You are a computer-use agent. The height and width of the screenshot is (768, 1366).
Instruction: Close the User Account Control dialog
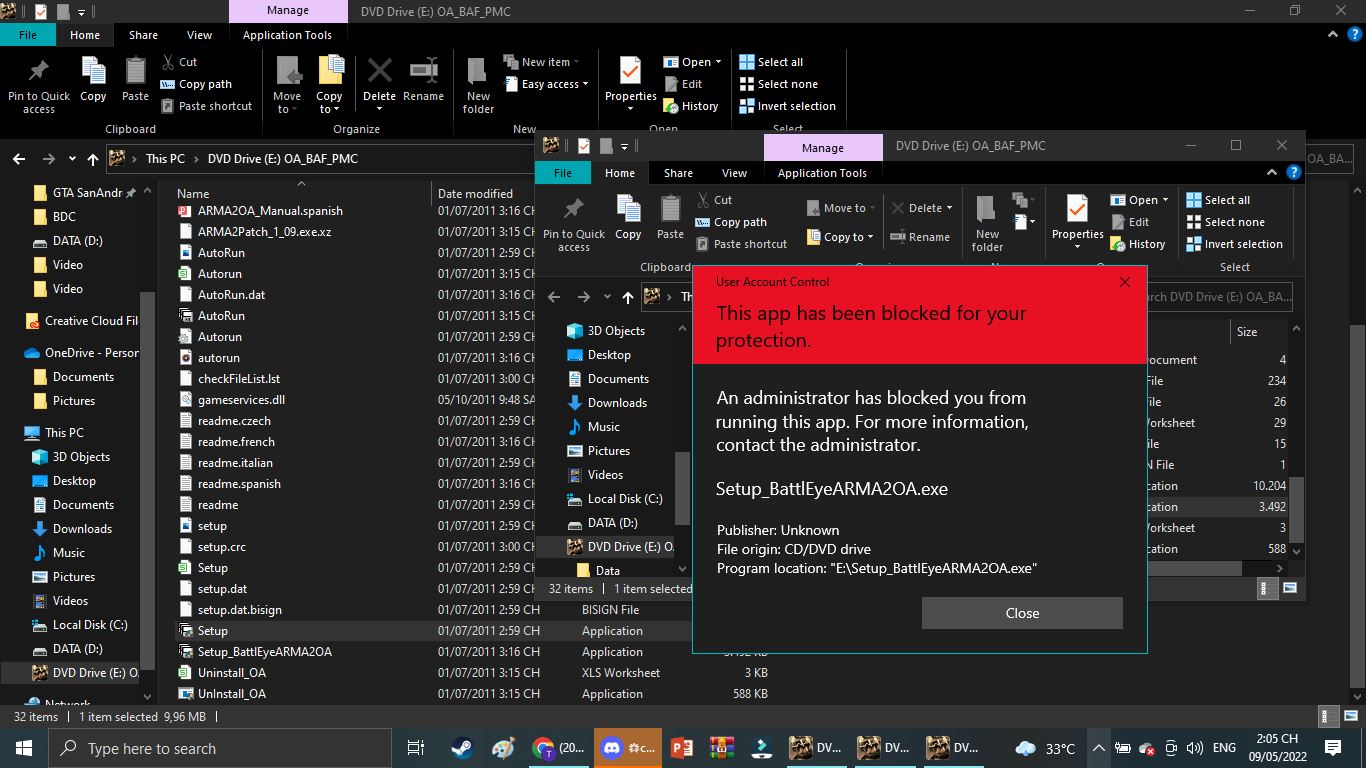(1021, 613)
